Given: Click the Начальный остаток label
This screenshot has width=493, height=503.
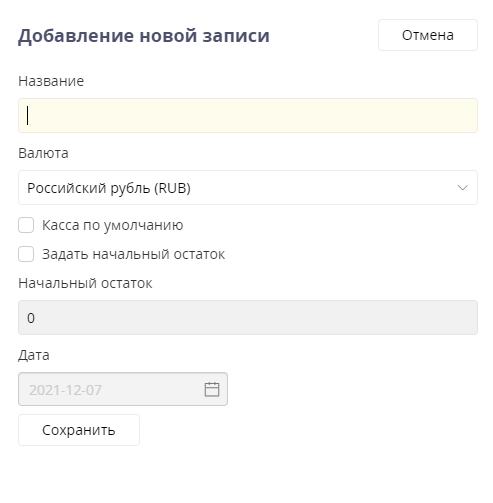Looking at the screenshot, I should 85,283.
